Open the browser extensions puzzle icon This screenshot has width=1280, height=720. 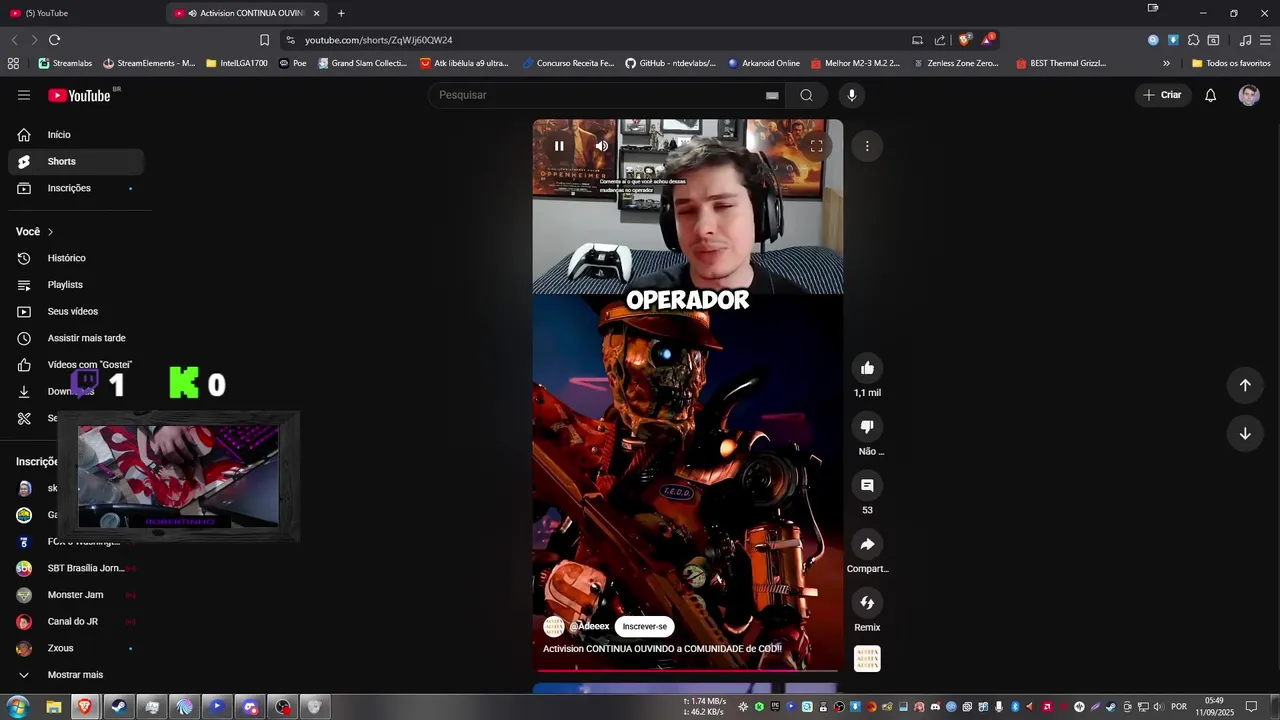1193,40
